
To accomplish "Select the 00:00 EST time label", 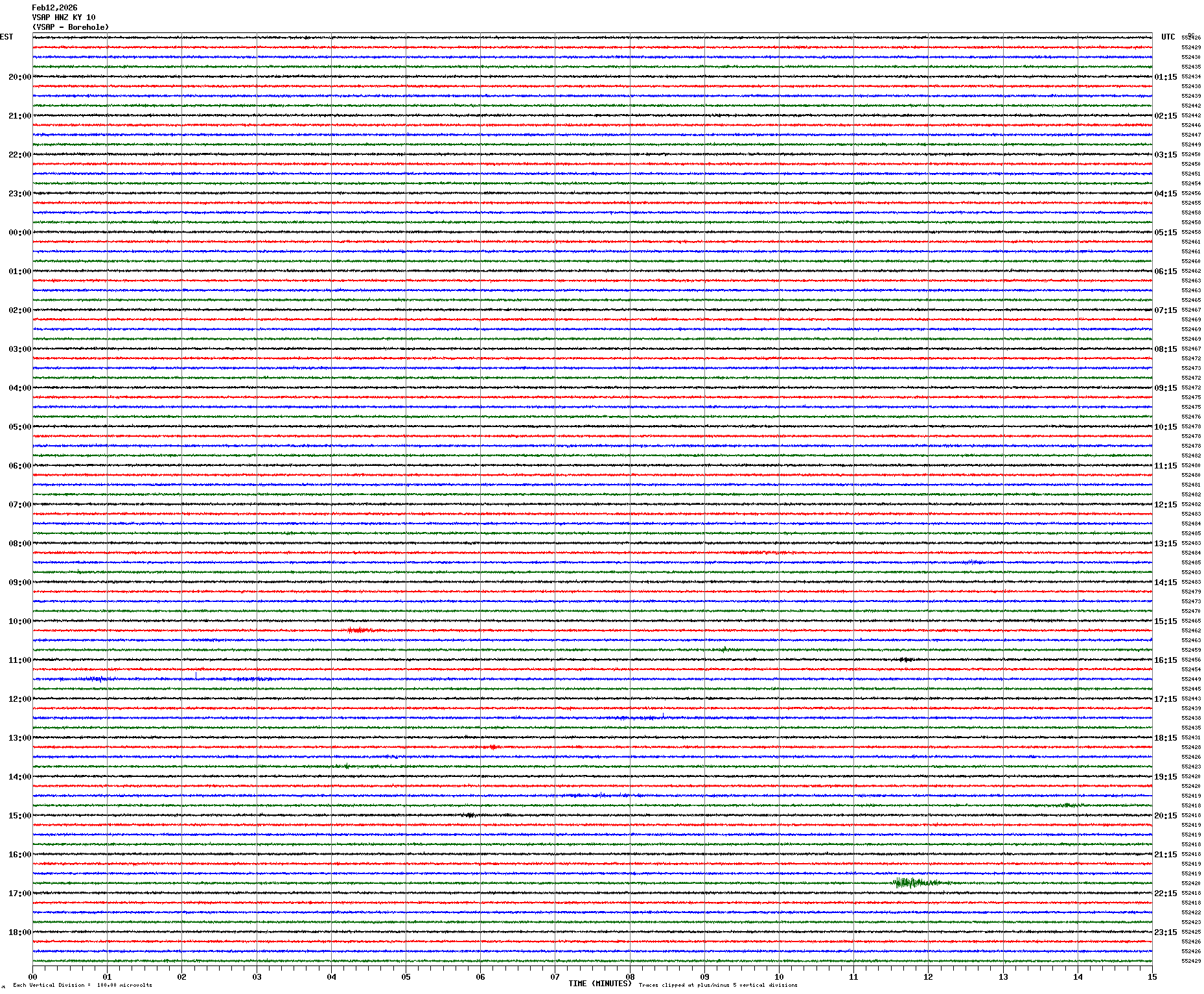I will (19, 233).
